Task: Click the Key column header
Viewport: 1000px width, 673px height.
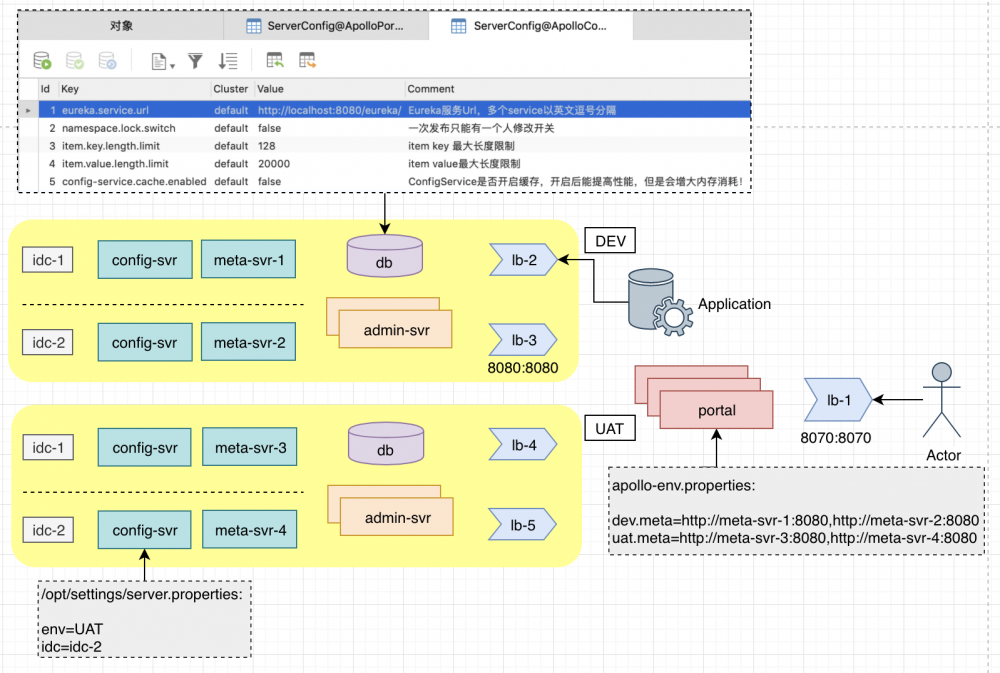Action: 135,89
